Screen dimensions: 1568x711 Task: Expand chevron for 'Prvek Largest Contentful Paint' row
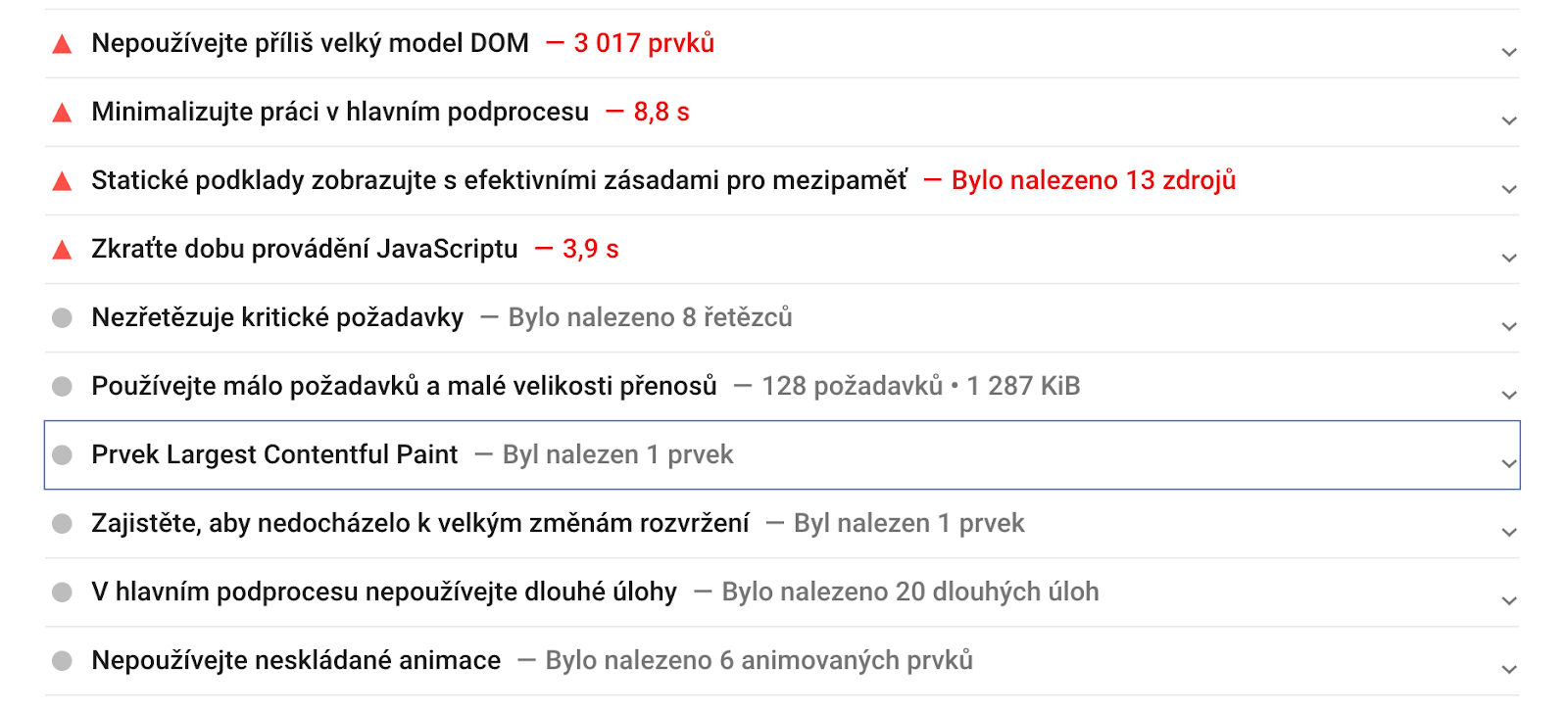pyautogui.click(x=1509, y=463)
